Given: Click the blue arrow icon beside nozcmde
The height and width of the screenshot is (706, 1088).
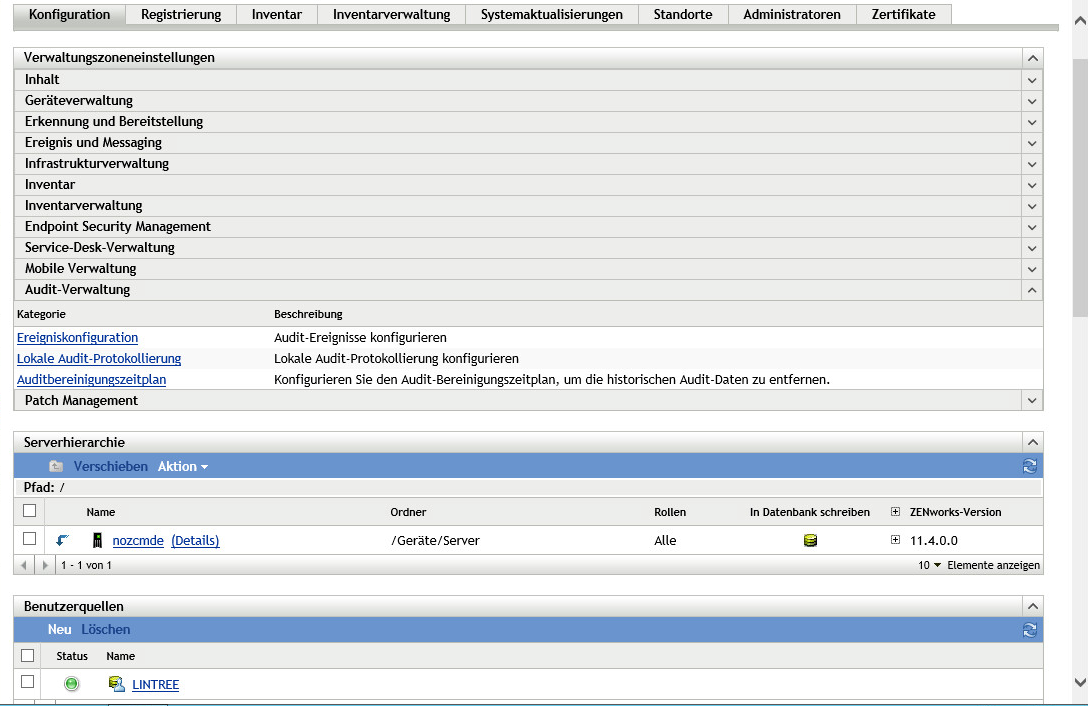Looking at the screenshot, I should [x=62, y=540].
